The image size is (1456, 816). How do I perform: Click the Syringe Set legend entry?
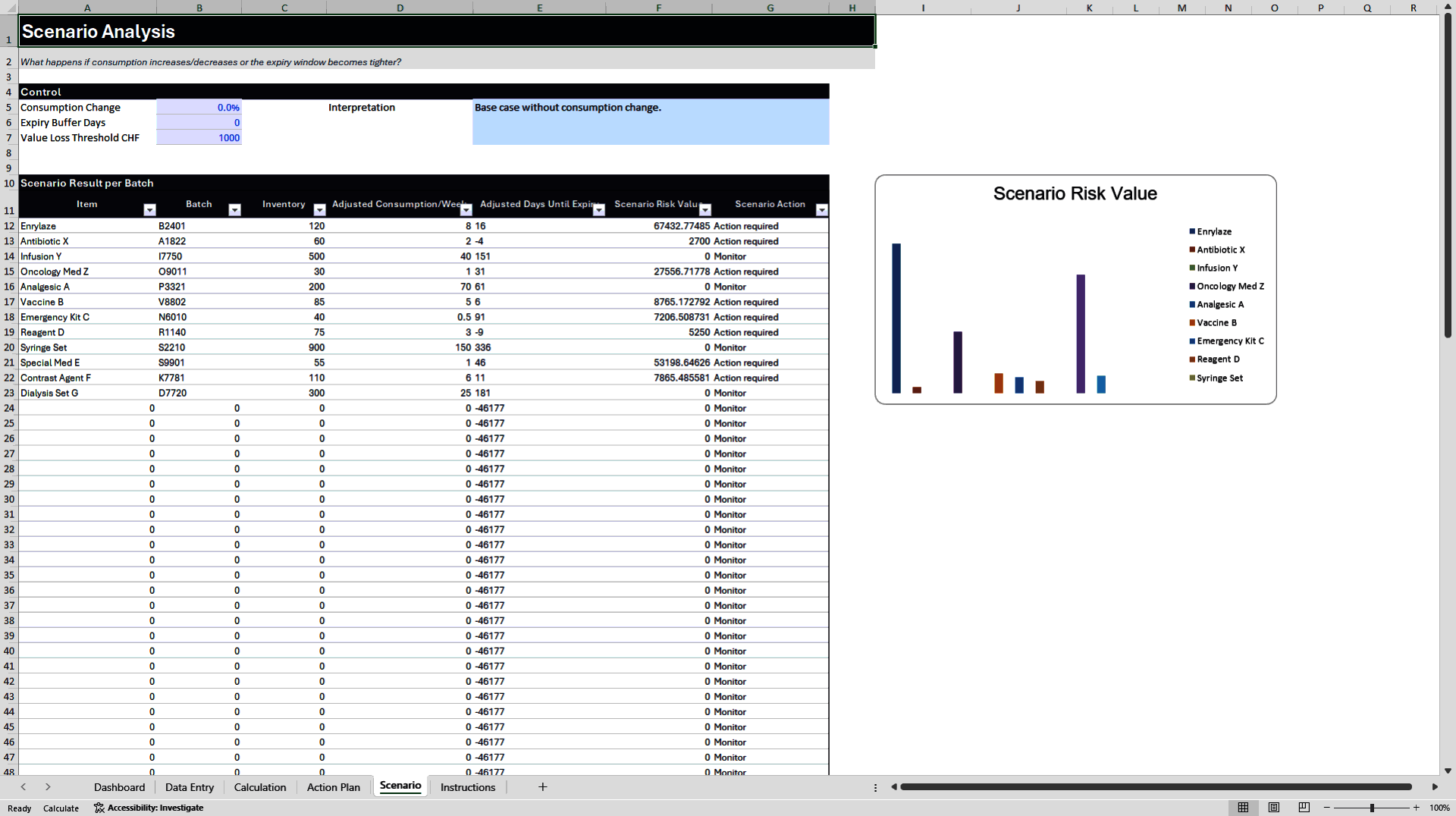click(1216, 378)
